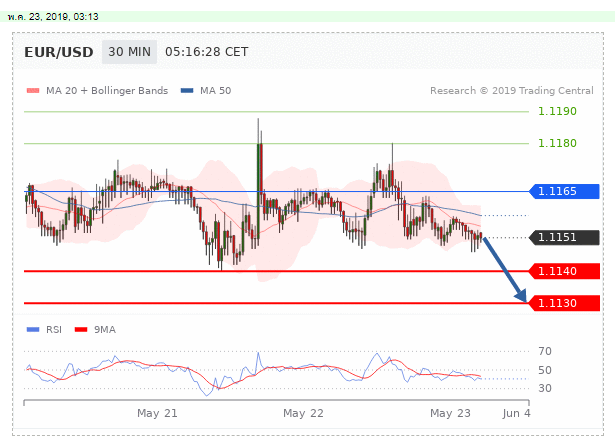
Task: Click the date stamp 23, 2019, 03:13 header
Action: (x=53, y=16)
